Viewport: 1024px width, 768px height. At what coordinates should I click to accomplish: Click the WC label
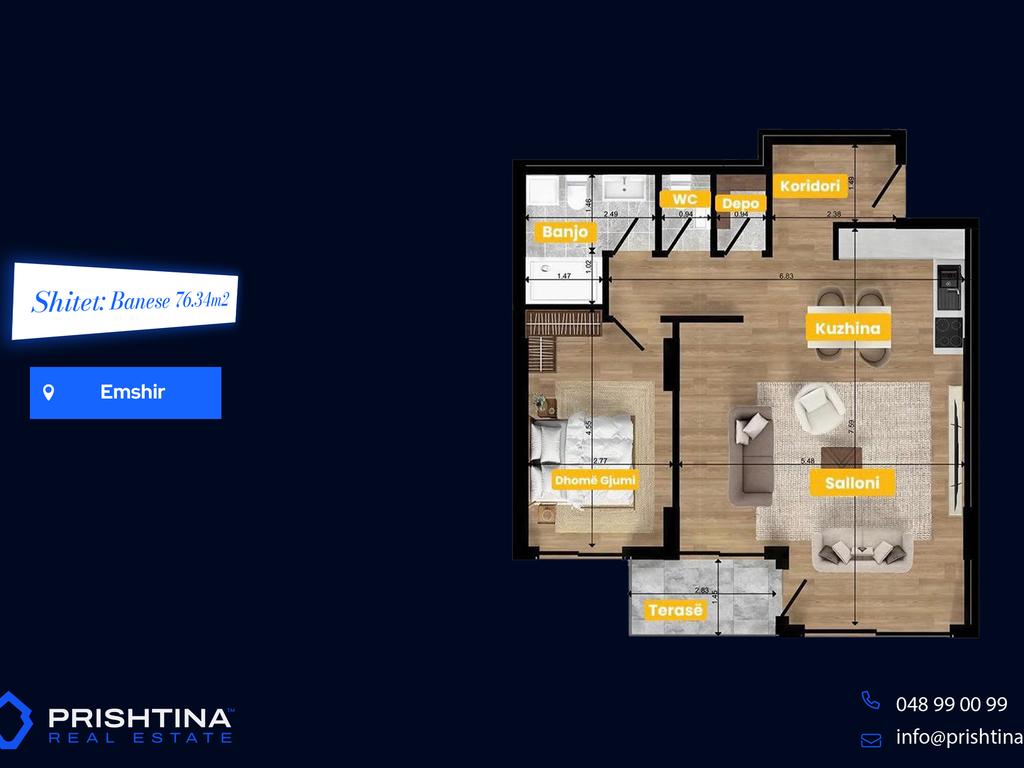[685, 199]
